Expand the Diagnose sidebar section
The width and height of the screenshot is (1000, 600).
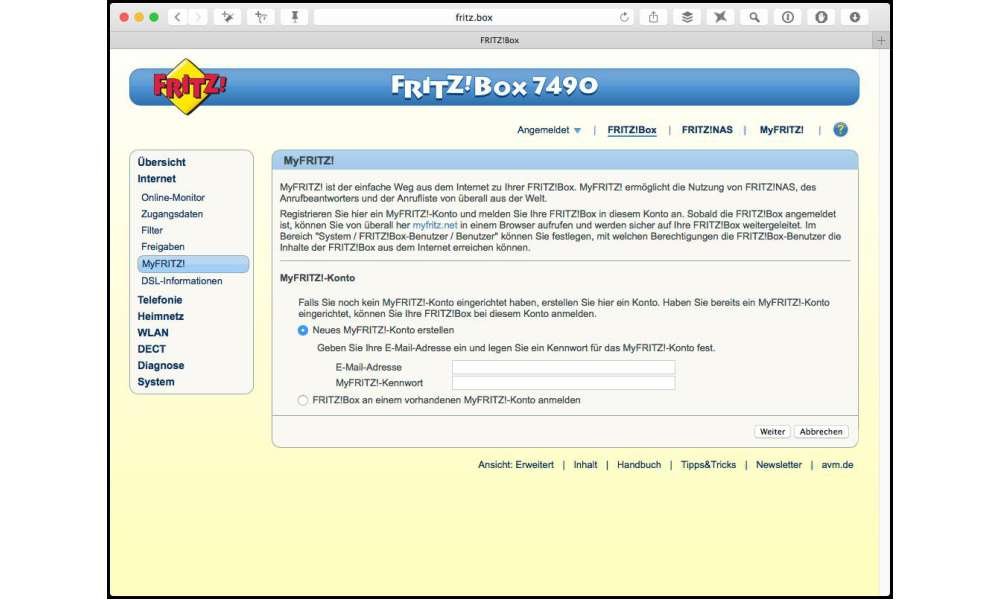[x=161, y=366]
